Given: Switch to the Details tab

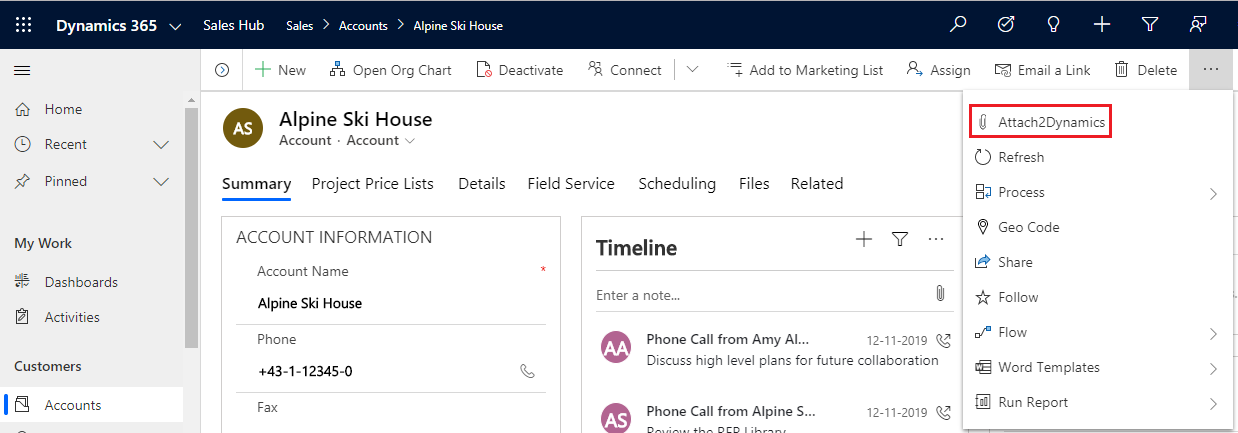Looking at the screenshot, I should (x=482, y=184).
